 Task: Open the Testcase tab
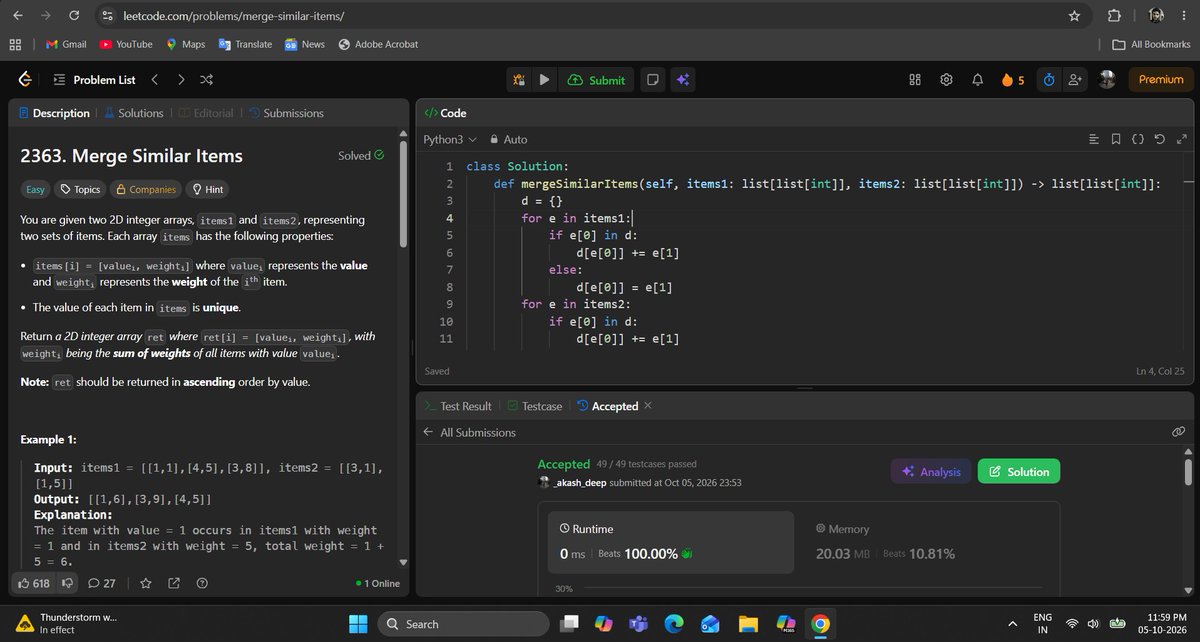(x=534, y=406)
